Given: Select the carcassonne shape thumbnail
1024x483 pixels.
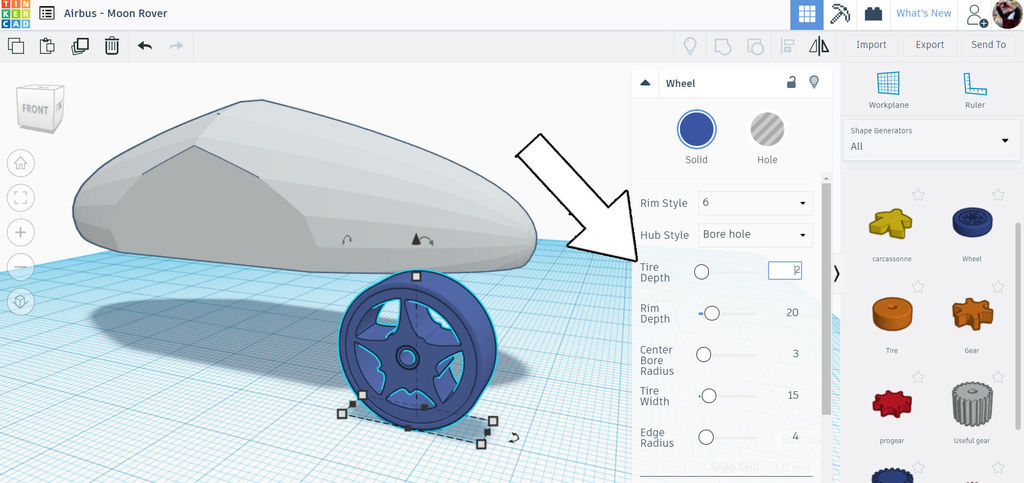Looking at the screenshot, I should pyautogui.click(x=891, y=224).
